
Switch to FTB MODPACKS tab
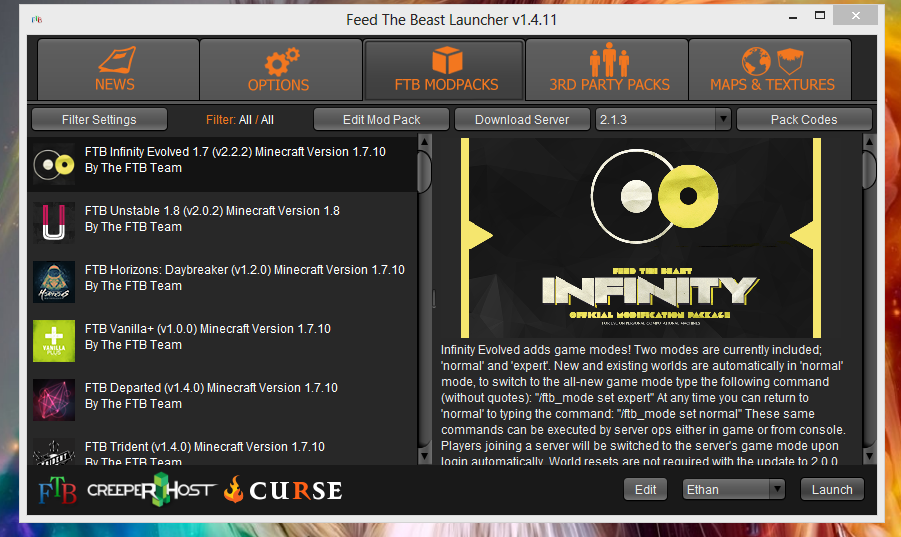pyautogui.click(x=444, y=69)
